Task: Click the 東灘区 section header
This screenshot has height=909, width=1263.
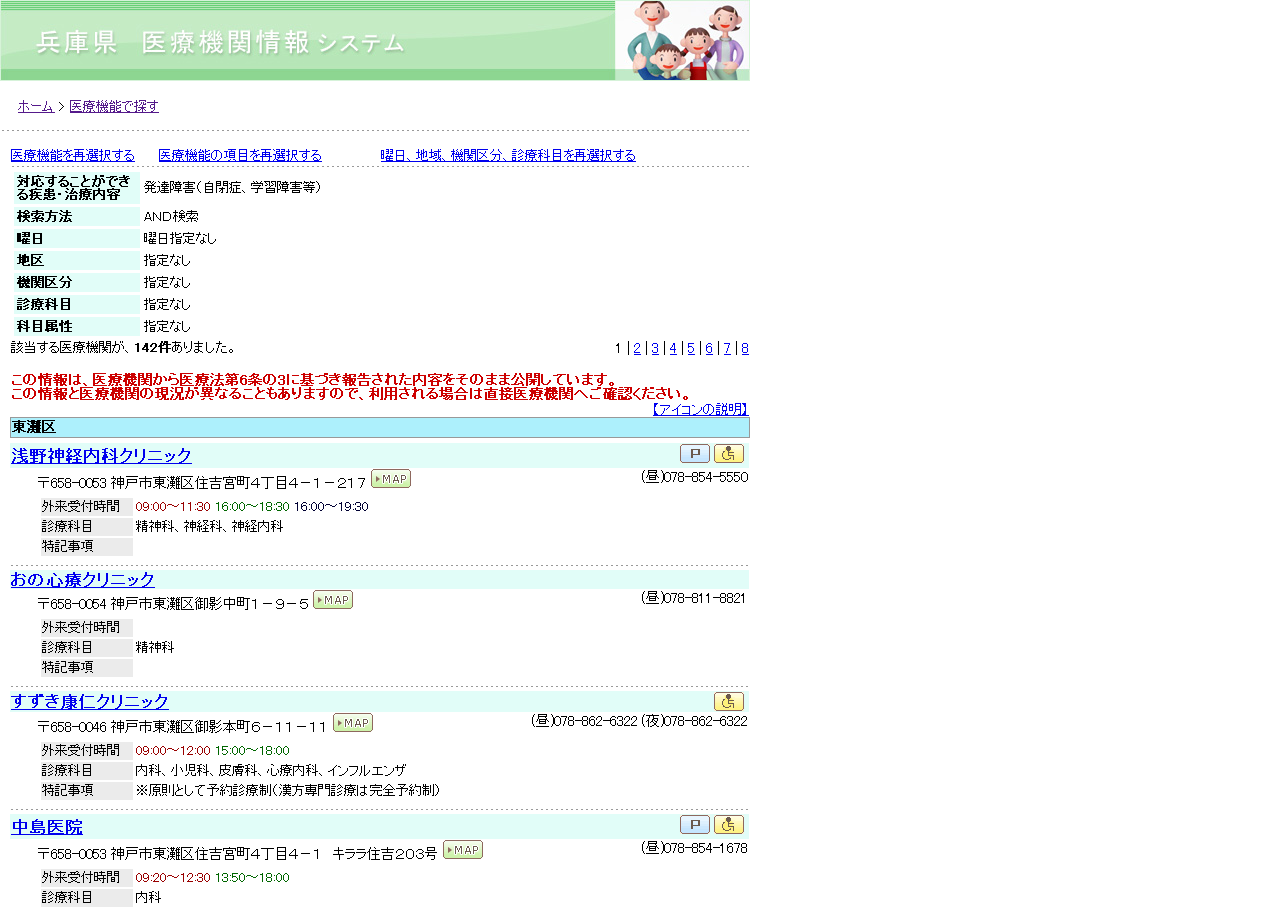Action: pyautogui.click(x=380, y=427)
